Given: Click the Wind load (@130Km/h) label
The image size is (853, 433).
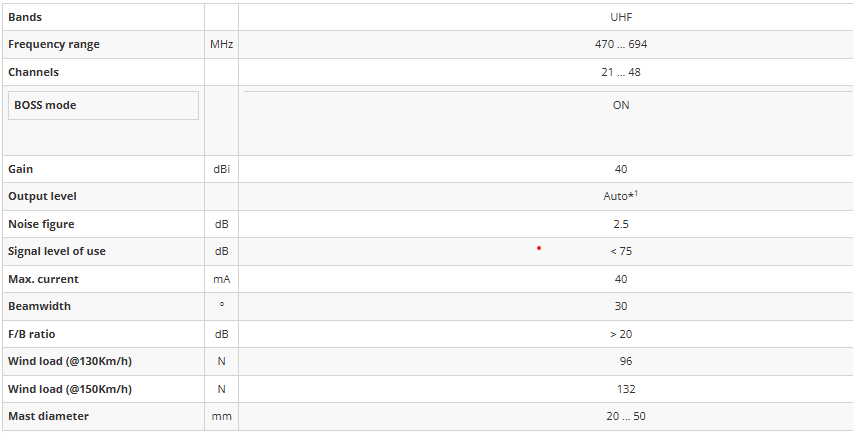Looking at the screenshot, I should click(x=70, y=361).
